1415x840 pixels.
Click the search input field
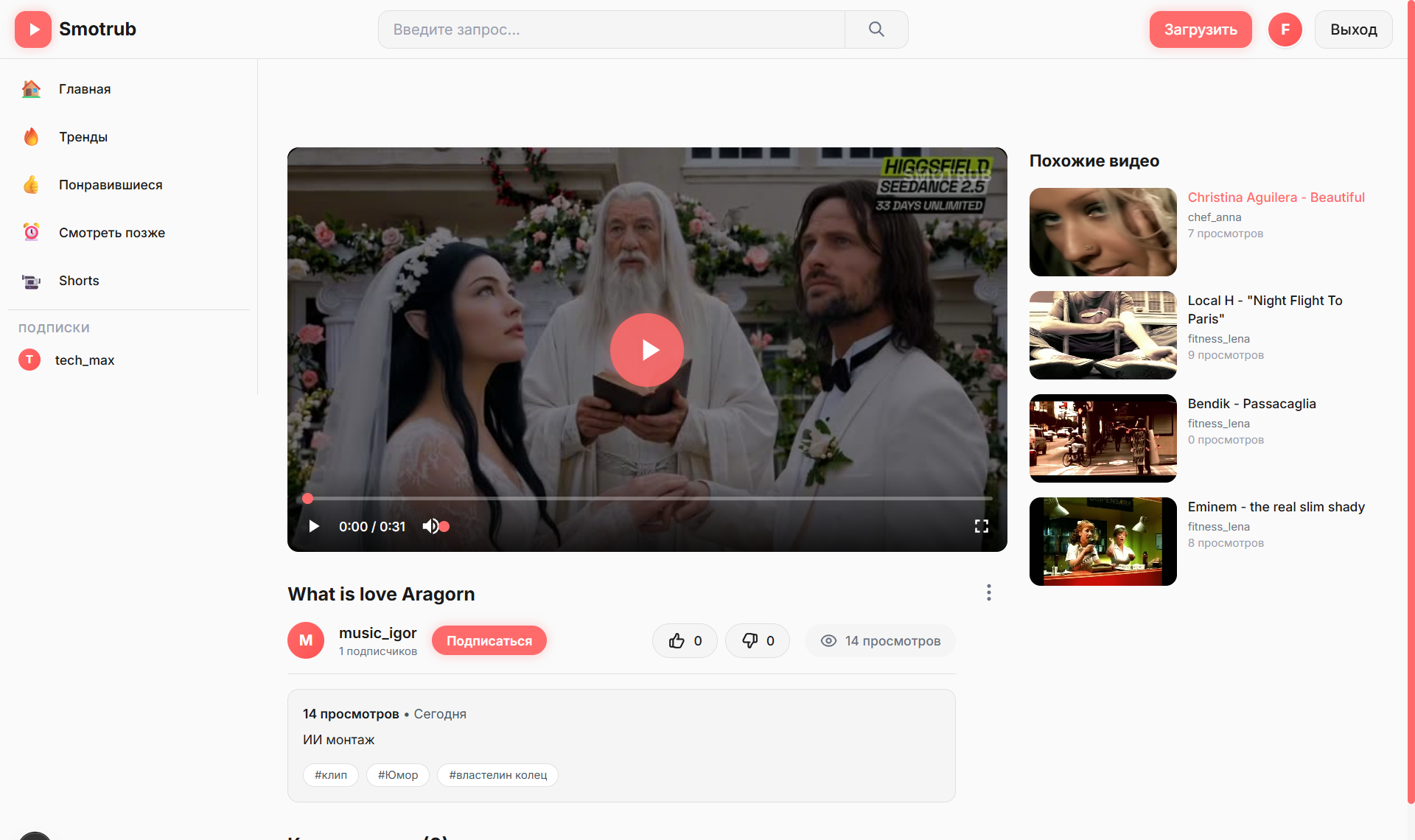point(612,29)
